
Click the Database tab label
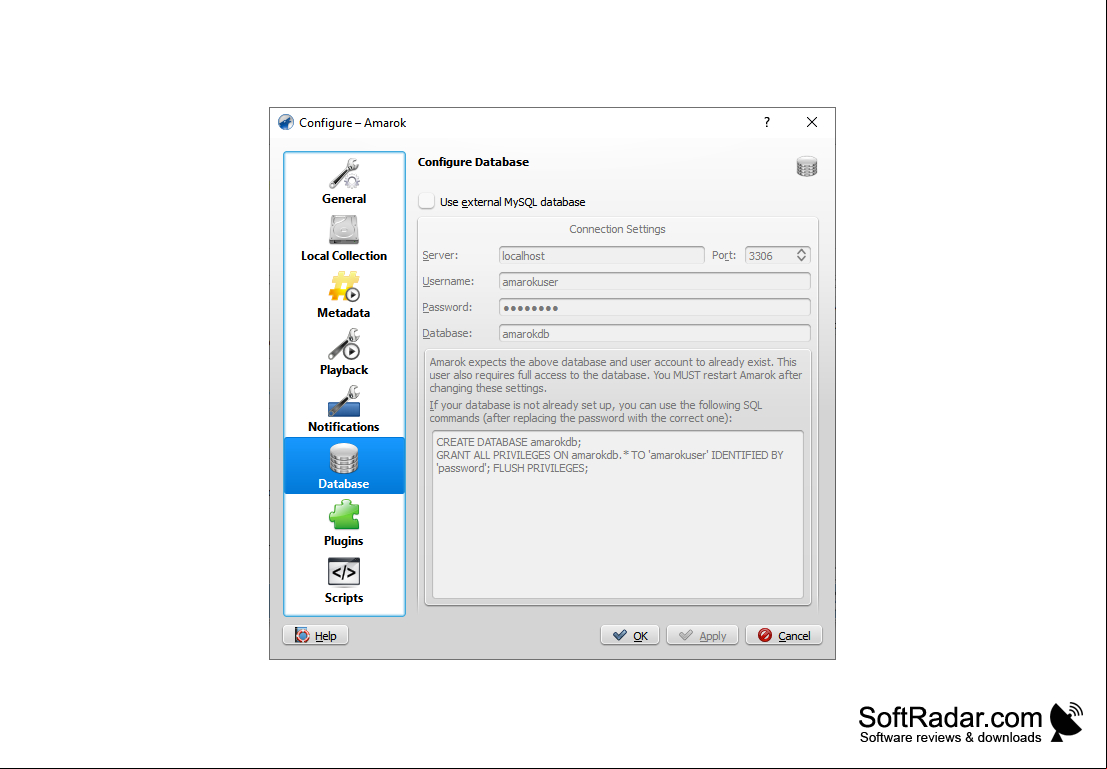344,484
